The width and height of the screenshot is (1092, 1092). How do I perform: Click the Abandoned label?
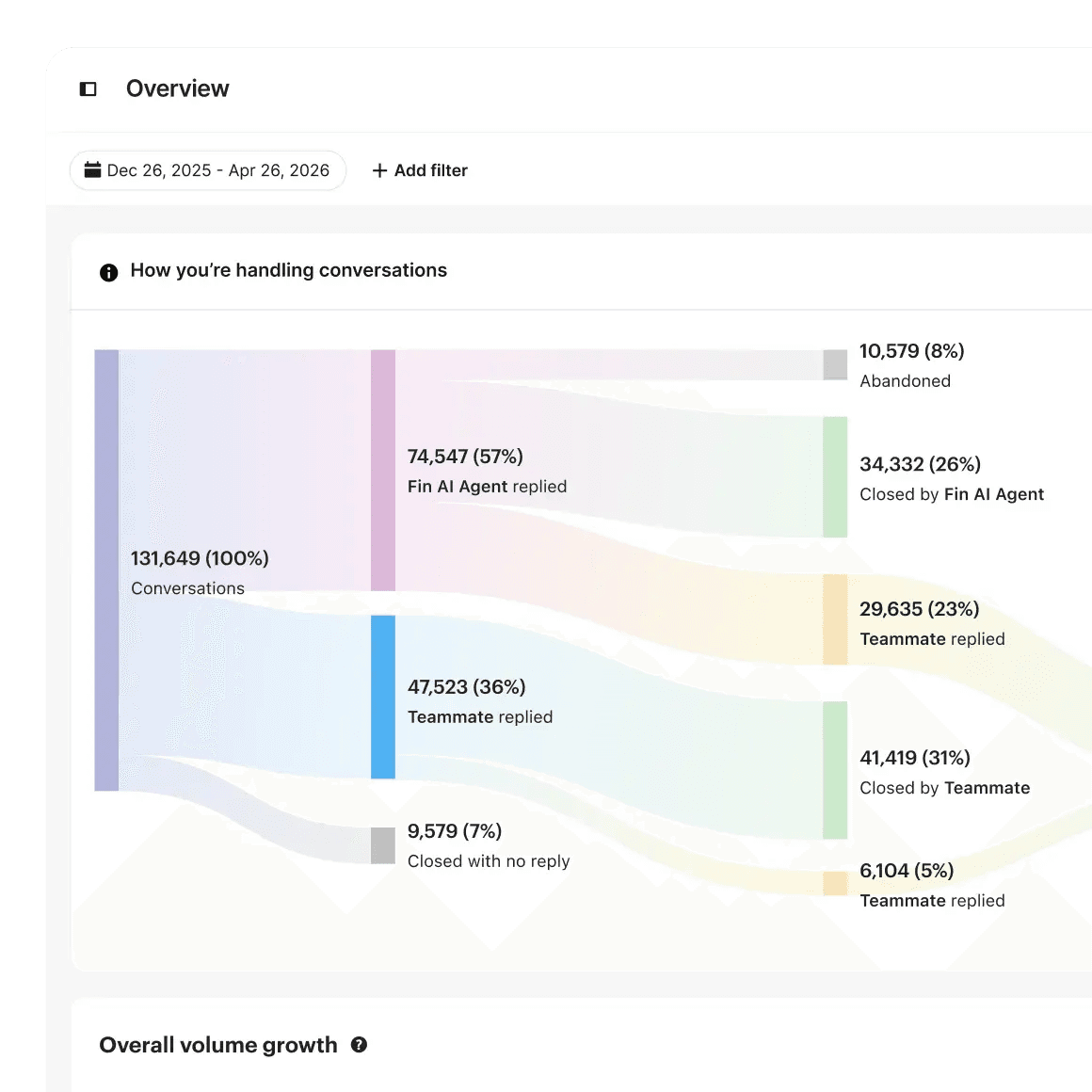tap(906, 381)
